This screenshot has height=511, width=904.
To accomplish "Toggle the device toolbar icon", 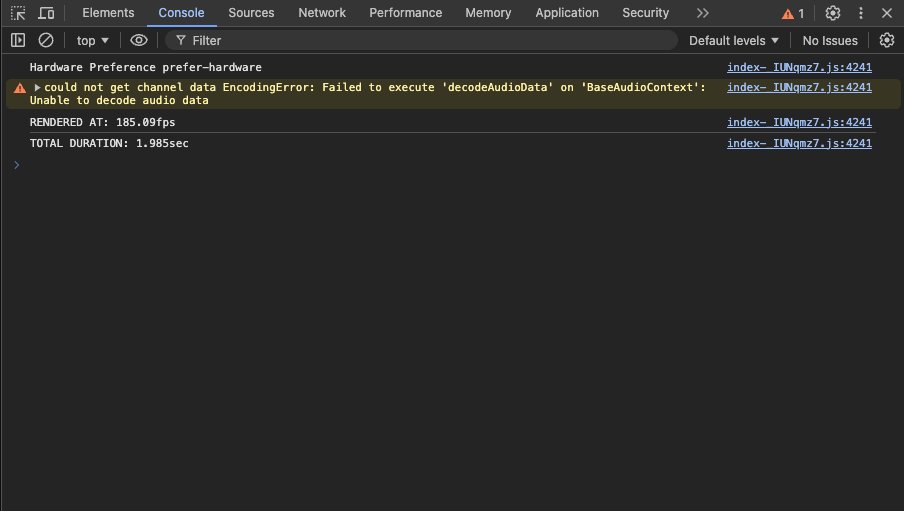I will [x=46, y=13].
